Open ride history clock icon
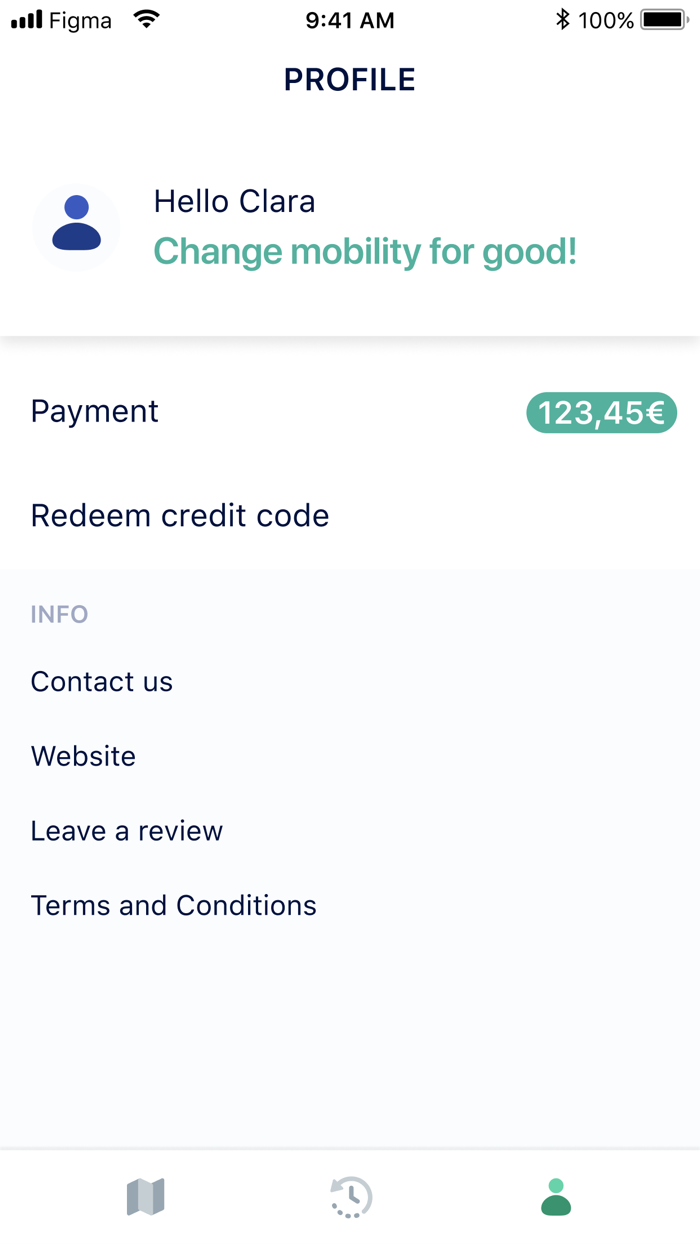Screen dimensions: 700x1244 [x=351, y=1196]
